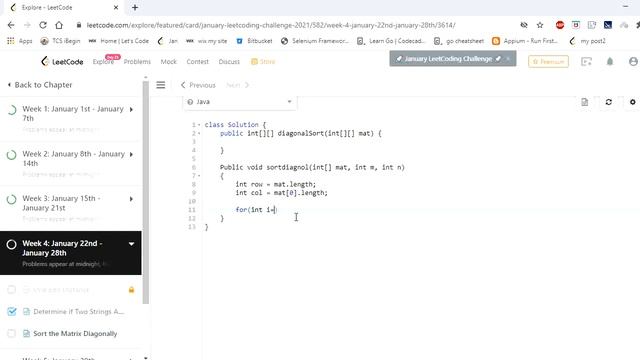Open the browser home page icon

coord(59,25)
